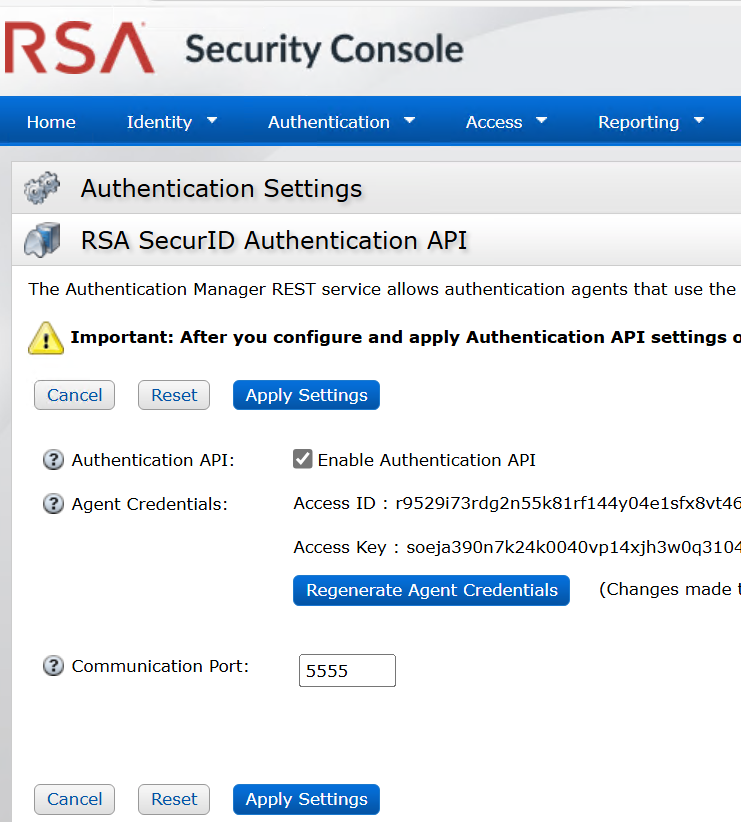Go to the Home tab
Viewport: 741px width, 822px height.
click(x=51, y=122)
